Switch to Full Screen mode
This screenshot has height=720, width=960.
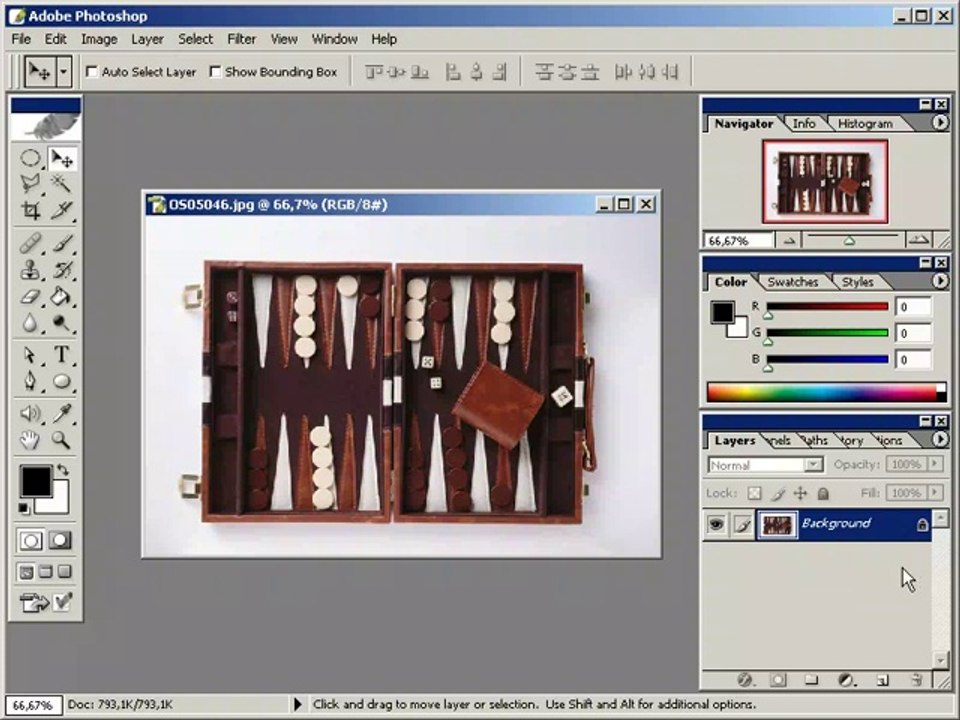65,572
